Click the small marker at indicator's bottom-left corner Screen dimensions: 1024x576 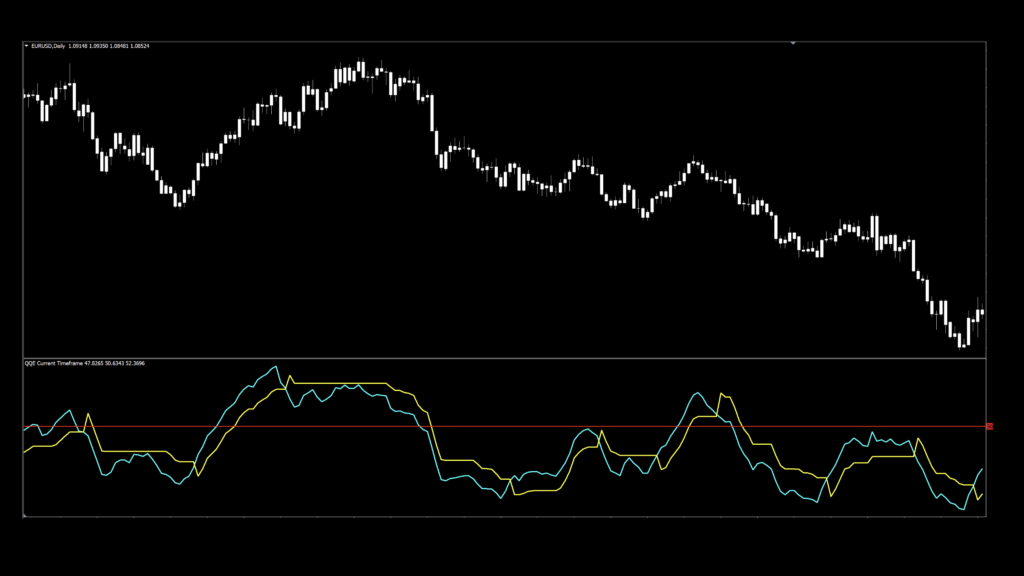coord(24,516)
